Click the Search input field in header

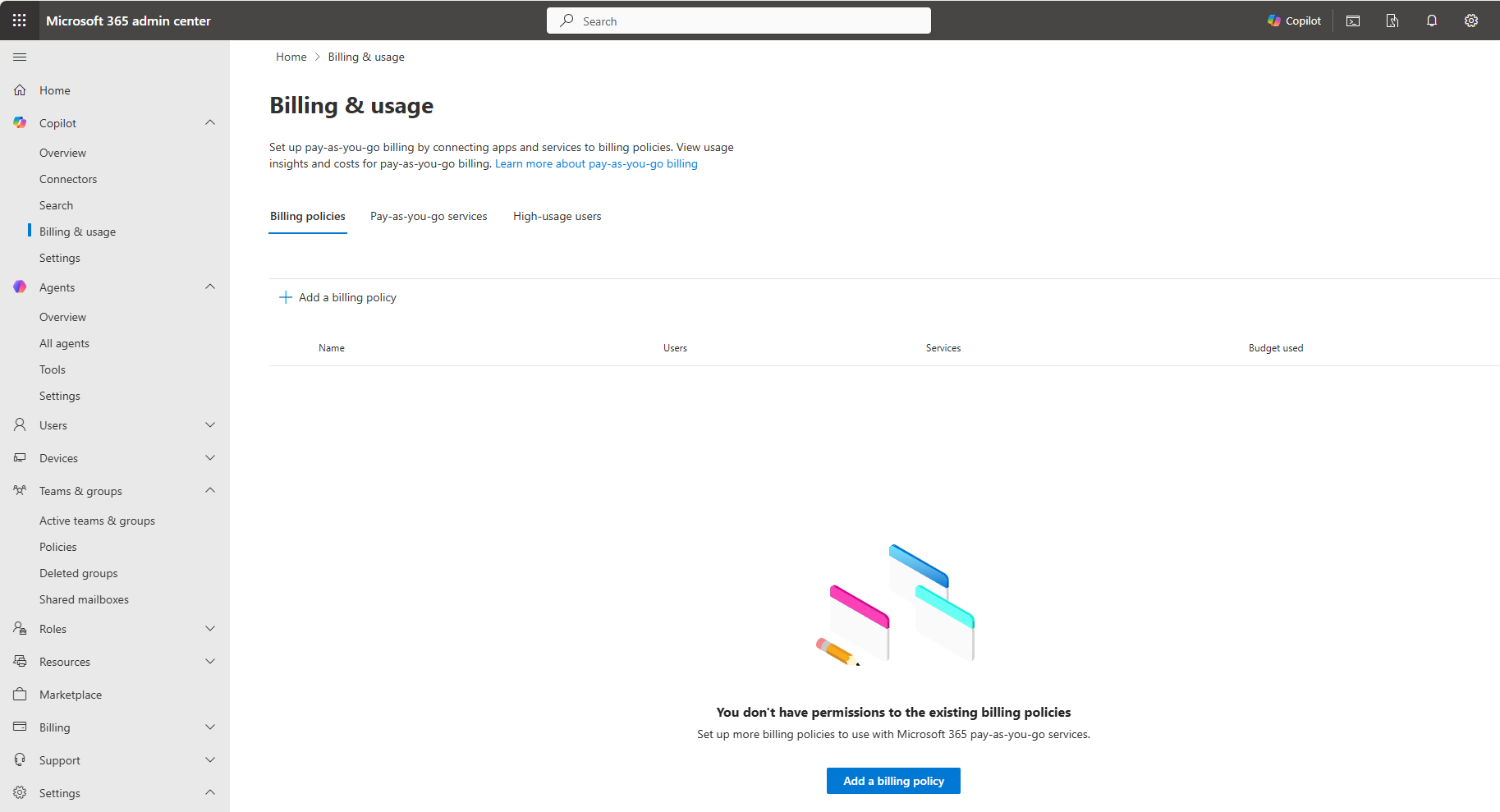pos(739,21)
